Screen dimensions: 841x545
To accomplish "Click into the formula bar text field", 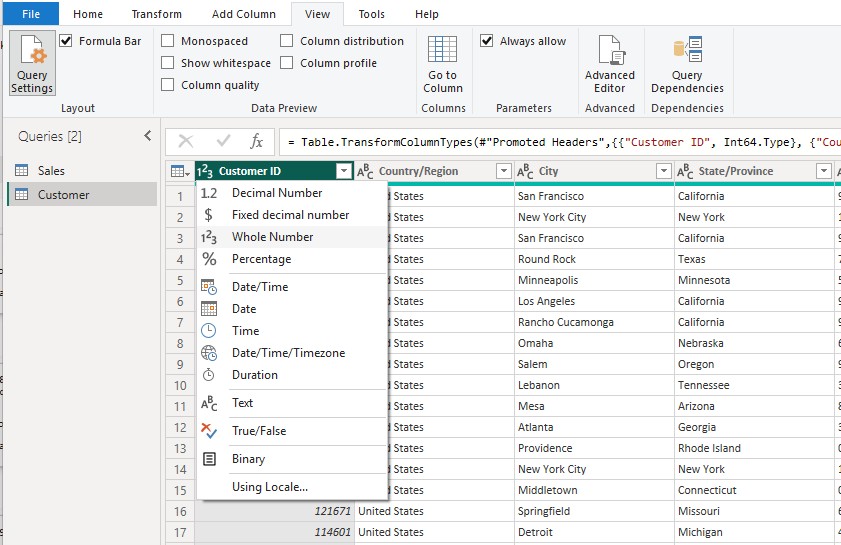I will pos(560,142).
